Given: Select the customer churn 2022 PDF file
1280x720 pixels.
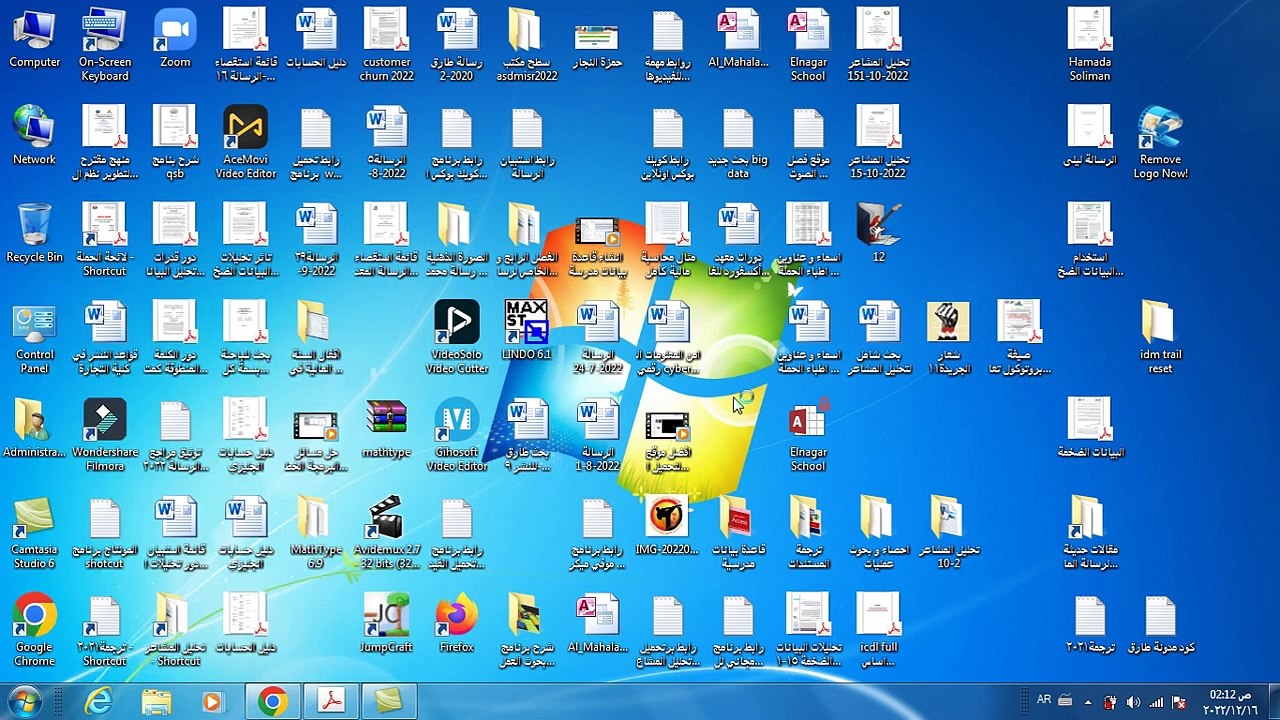Looking at the screenshot, I should point(387,45).
